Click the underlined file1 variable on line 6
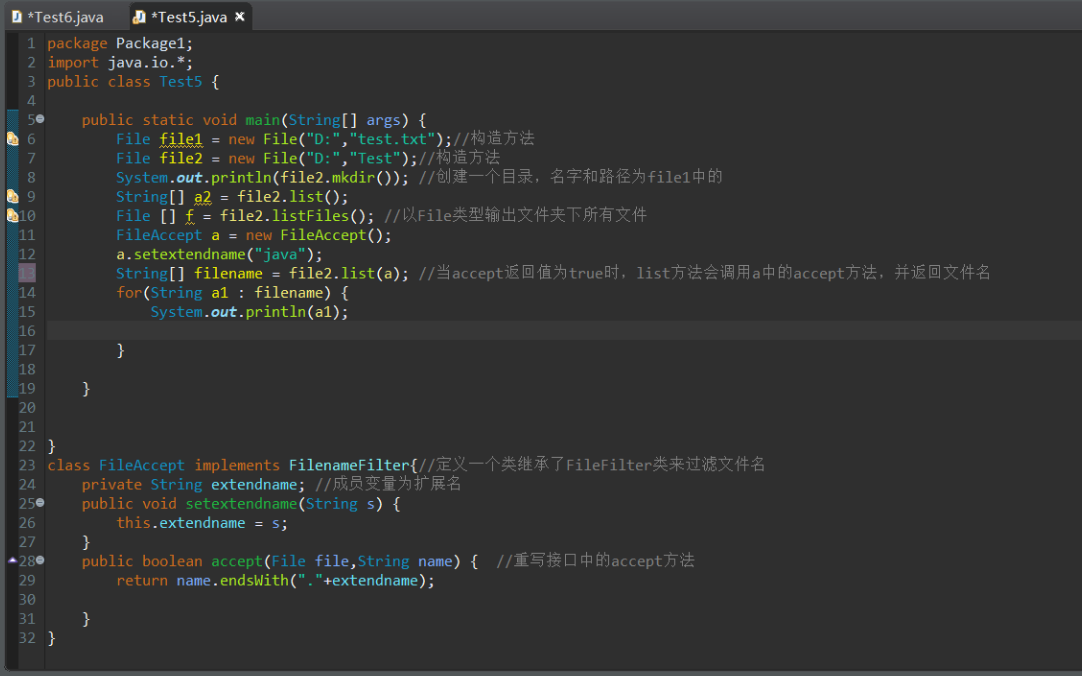The height and width of the screenshot is (676, 1082). click(181, 139)
